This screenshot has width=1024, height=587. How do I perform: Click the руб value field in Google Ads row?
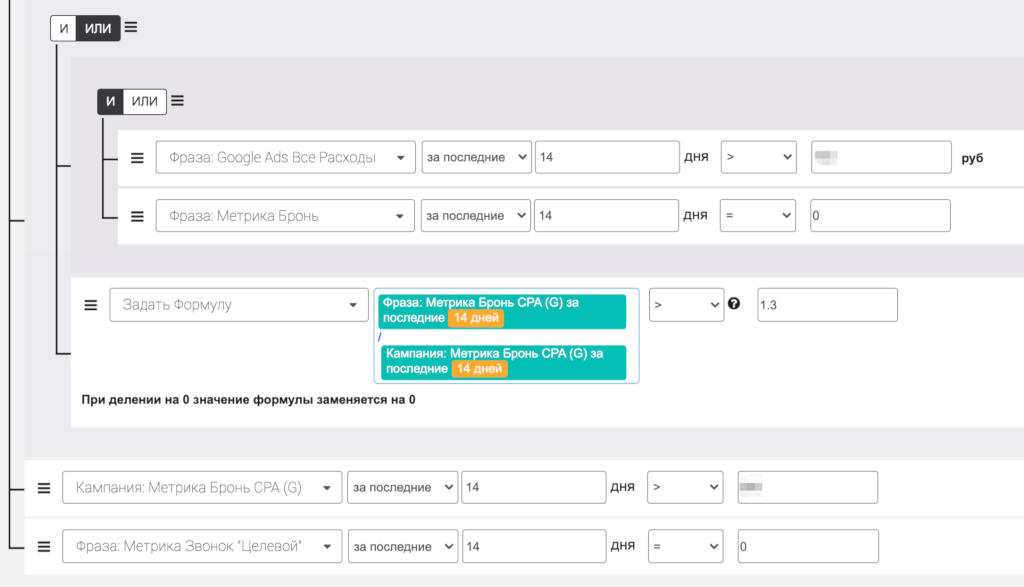[881, 157]
